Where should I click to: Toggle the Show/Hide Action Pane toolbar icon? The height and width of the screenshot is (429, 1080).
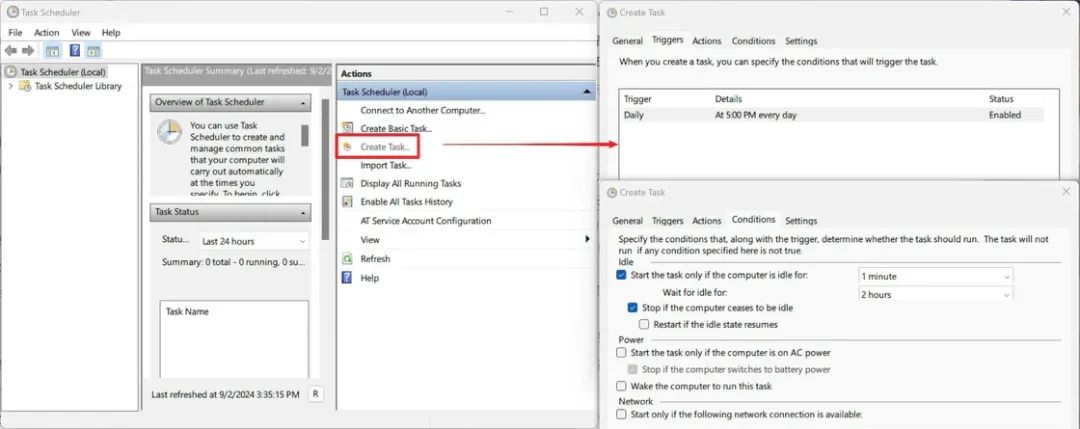pyautogui.click(x=94, y=51)
